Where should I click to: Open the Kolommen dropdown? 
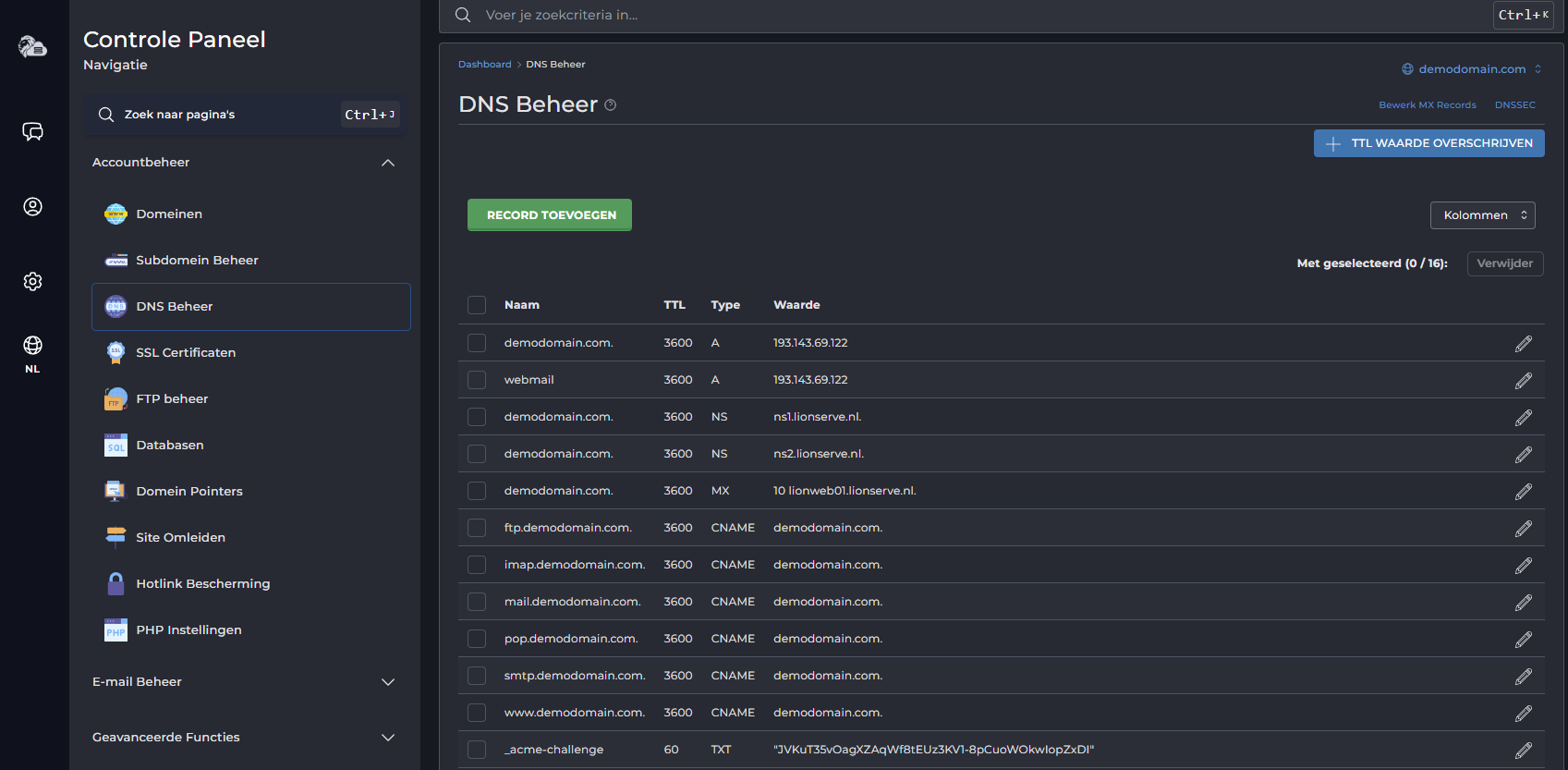coord(1483,215)
